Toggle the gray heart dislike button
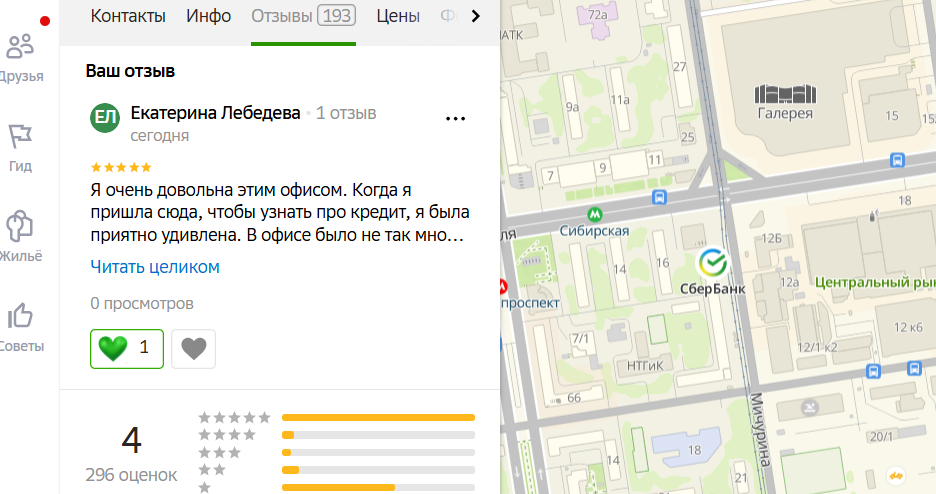 193,348
